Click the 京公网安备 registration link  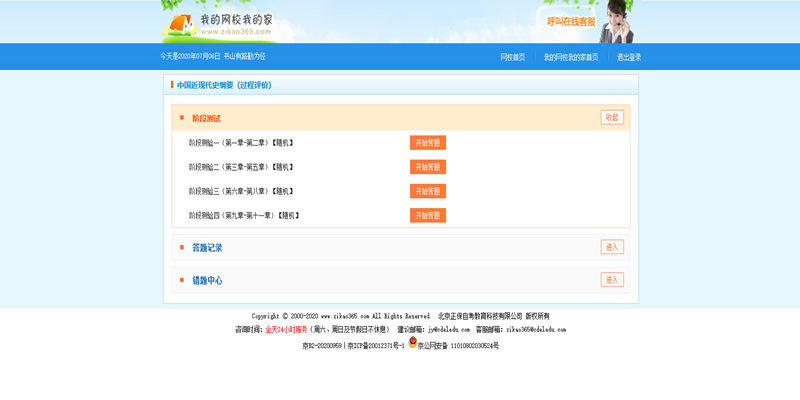(458, 346)
